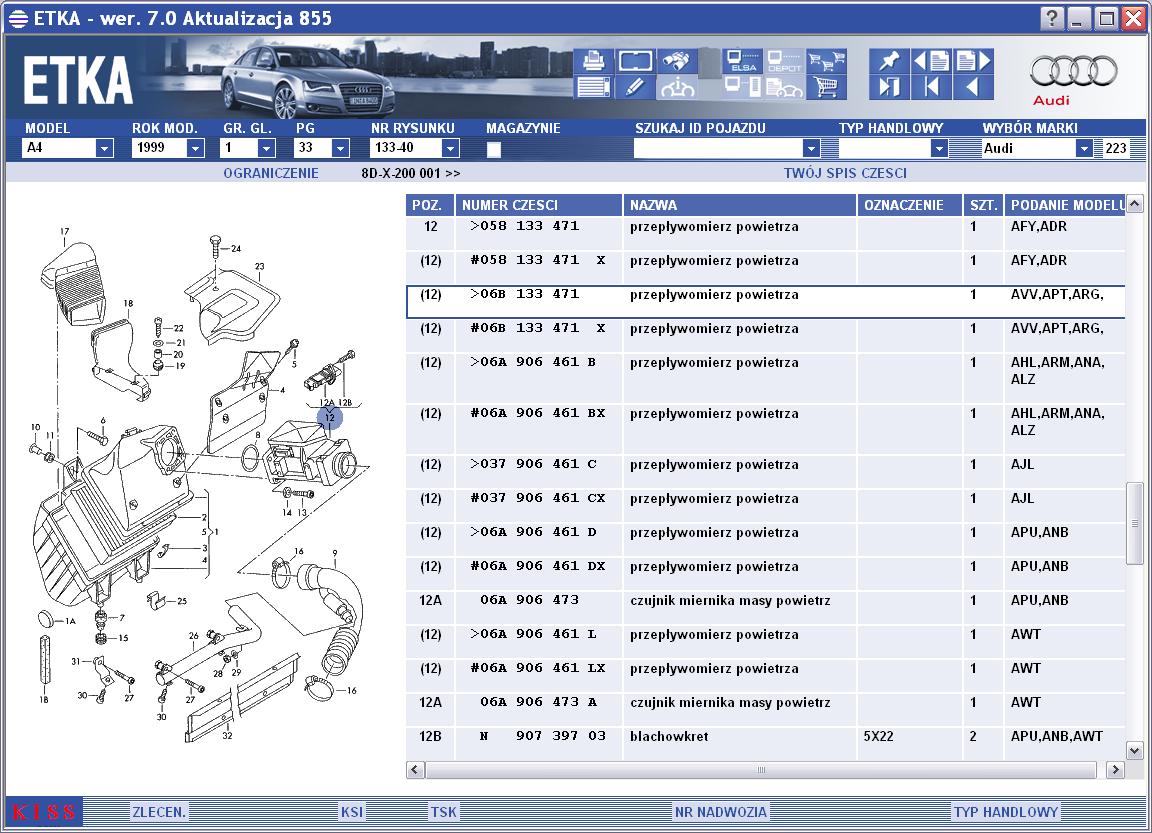The width and height of the screenshot is (1152, 833).
Task: Click the NAZWA column header
Action: (x=740, y=205)
